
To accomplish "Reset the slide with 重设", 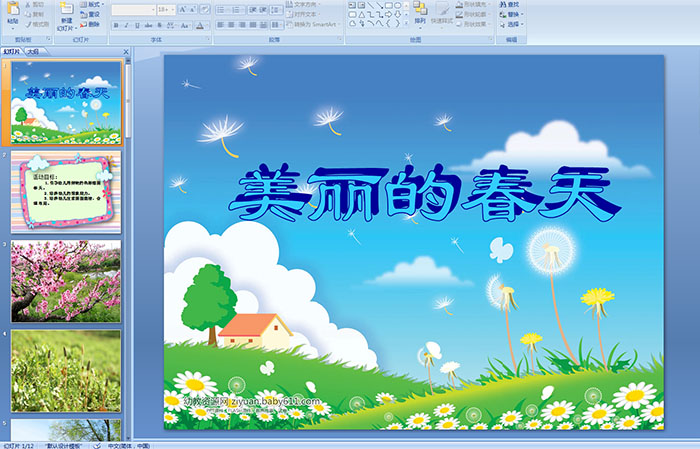I will (x=90, y=14).
